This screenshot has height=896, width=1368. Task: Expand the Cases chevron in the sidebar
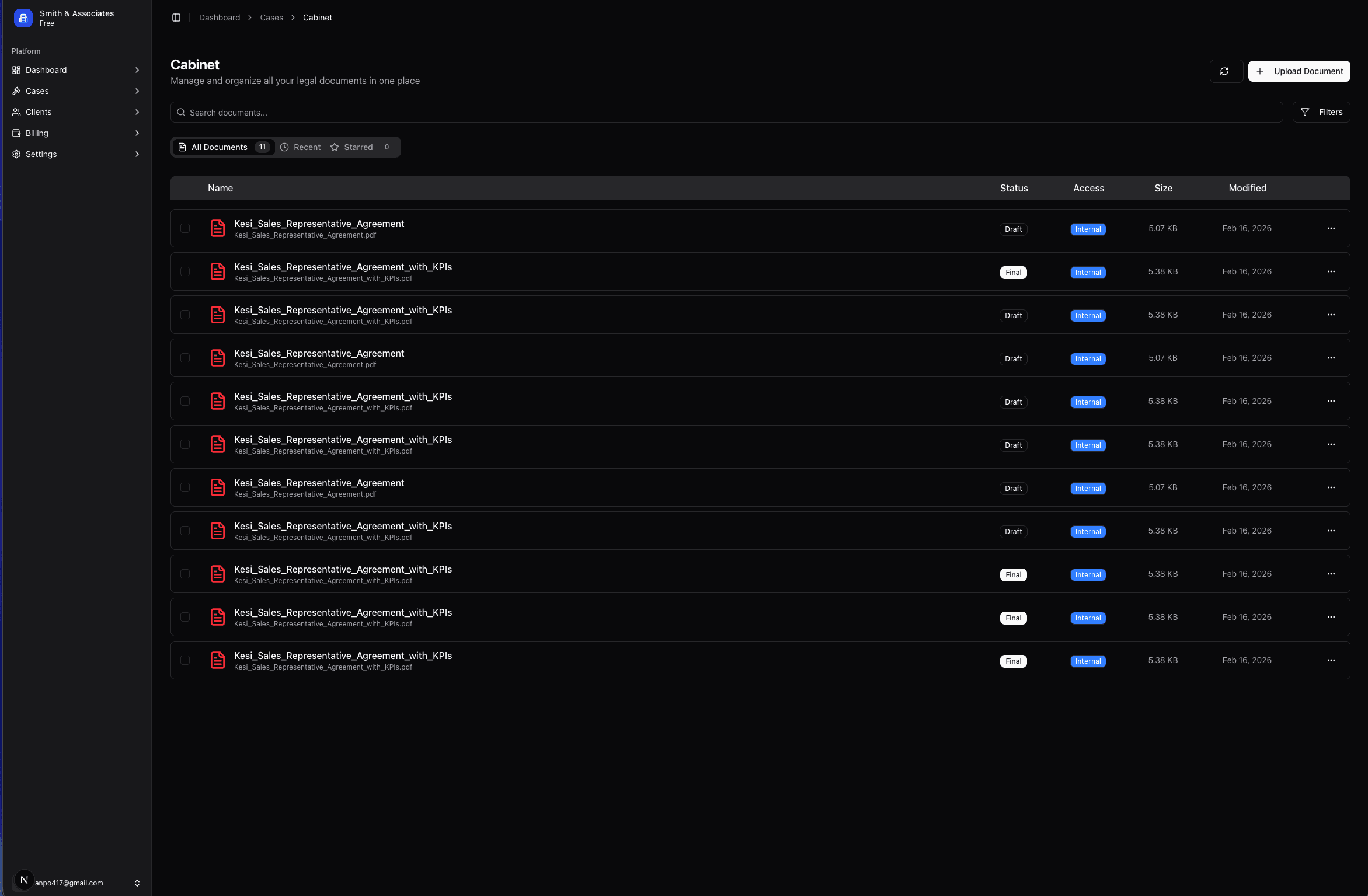point(137,91)
